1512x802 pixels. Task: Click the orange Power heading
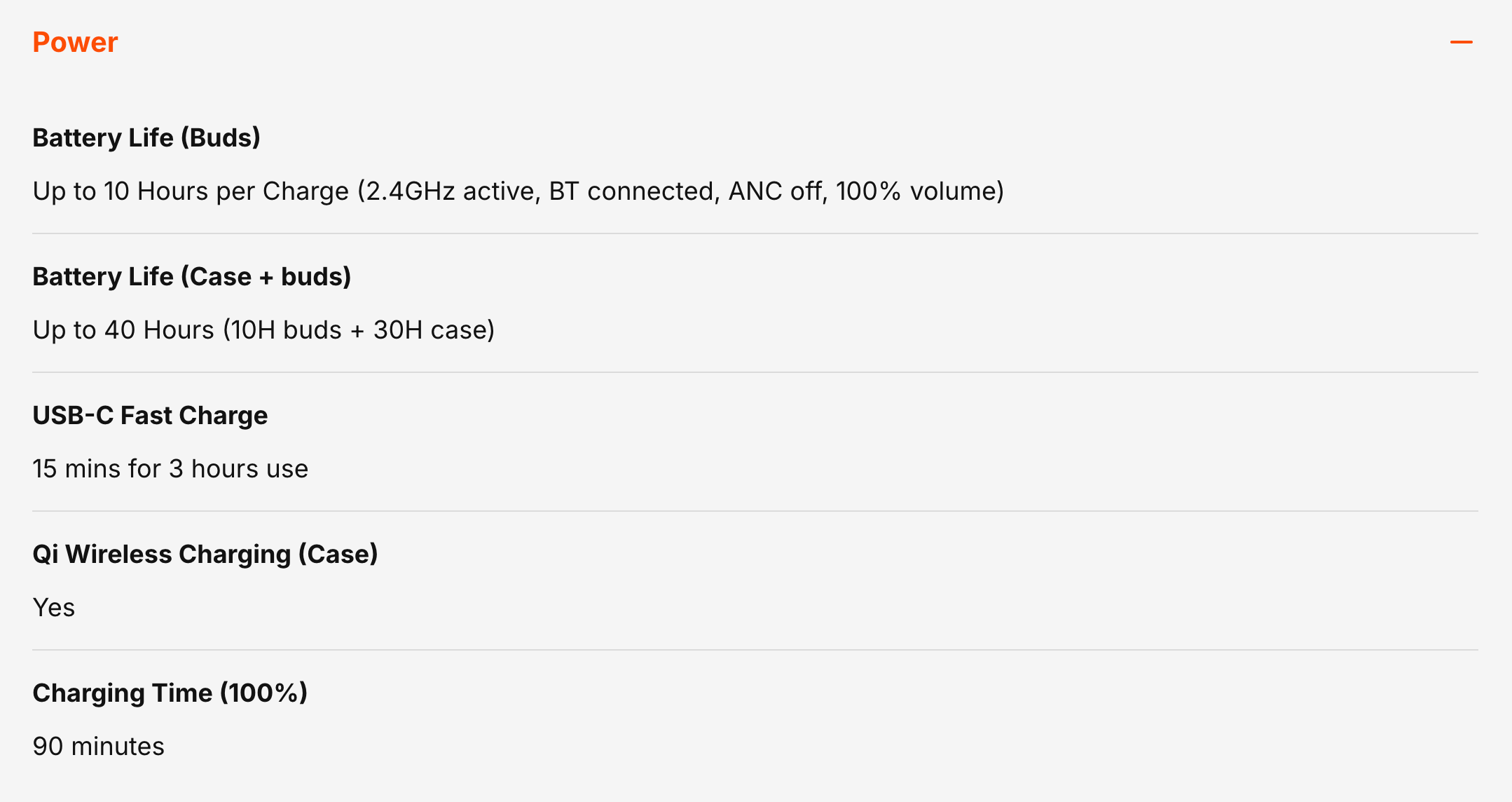[75, 43]
